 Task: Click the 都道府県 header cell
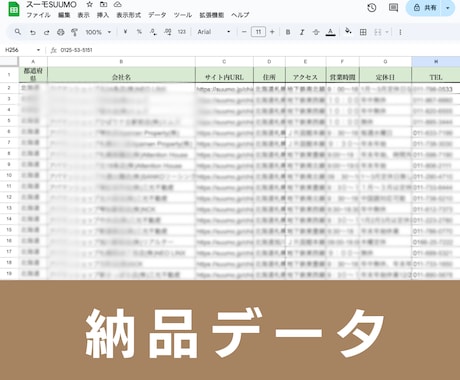[x=33, y=75]
